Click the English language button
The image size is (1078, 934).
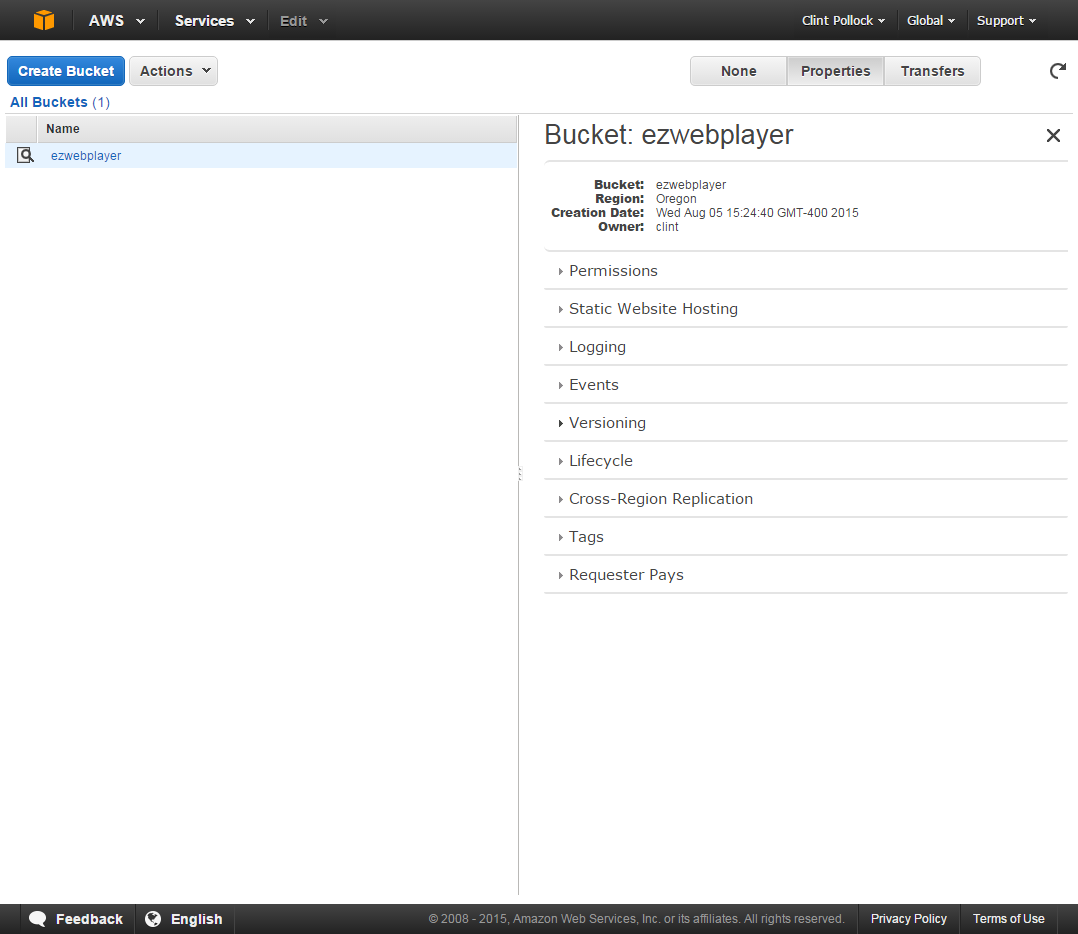pos(184,919)
